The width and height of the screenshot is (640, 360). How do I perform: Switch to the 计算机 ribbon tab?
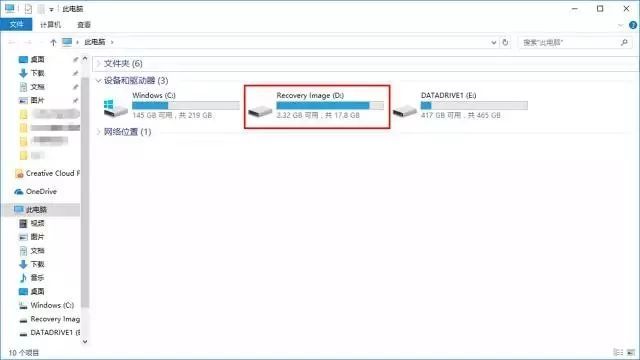pyautogui.click(x=50, y=25)
